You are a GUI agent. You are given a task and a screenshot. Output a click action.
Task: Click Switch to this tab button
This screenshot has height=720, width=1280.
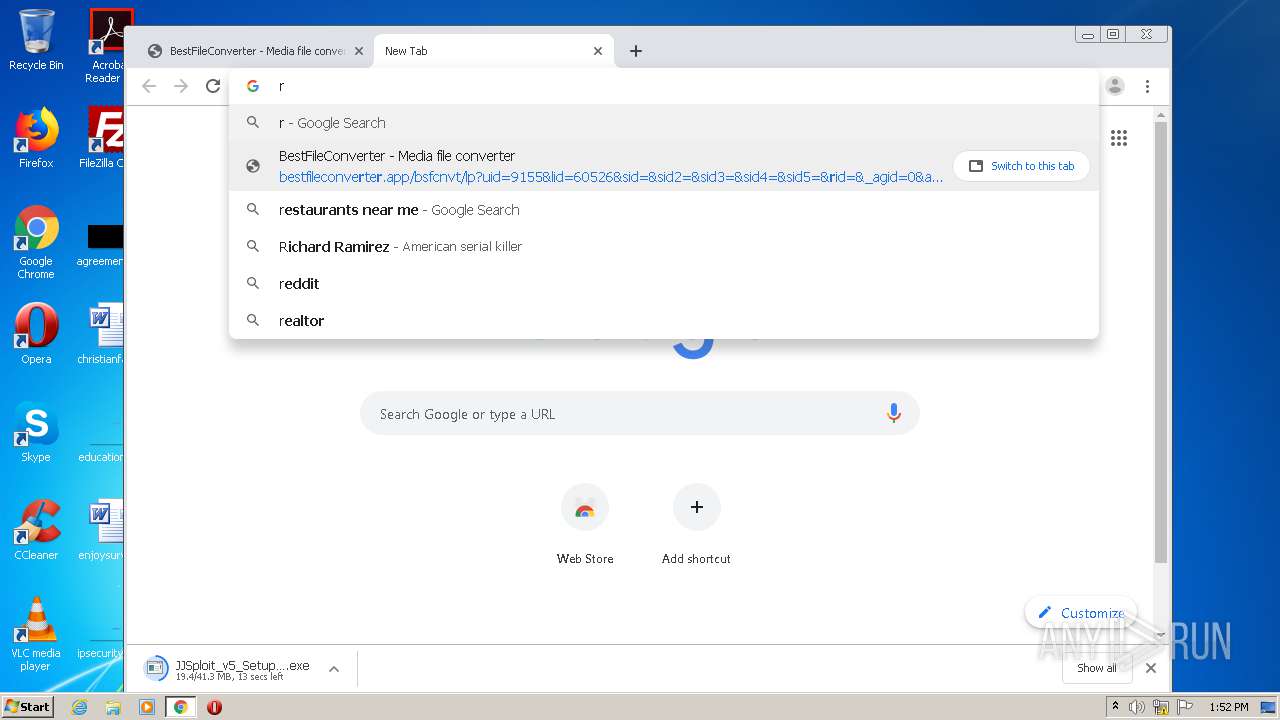point(1021,166)
